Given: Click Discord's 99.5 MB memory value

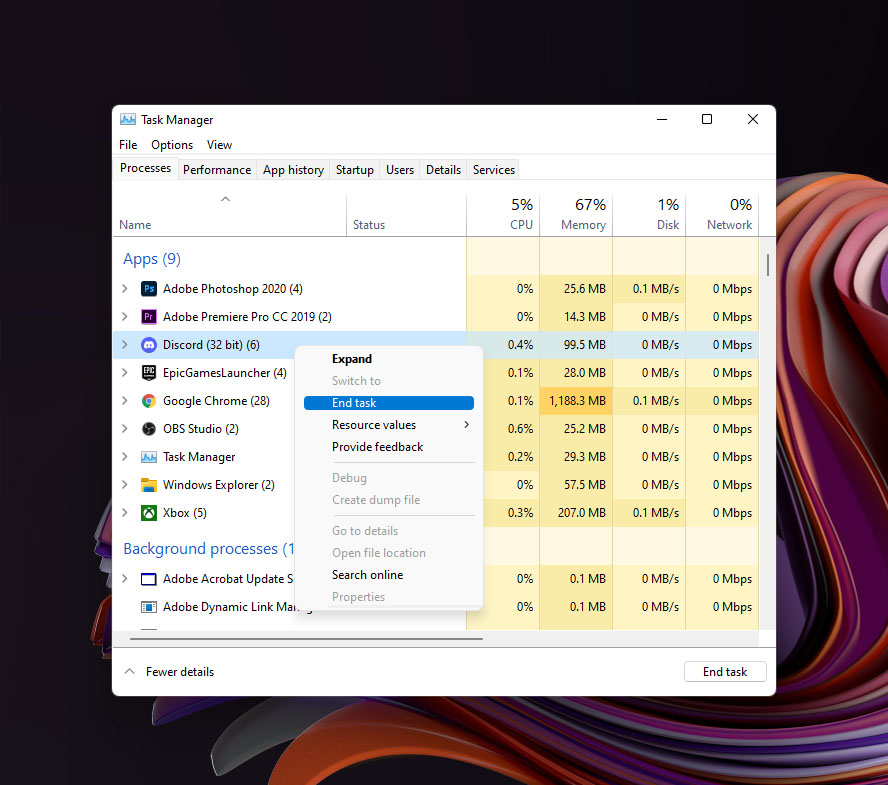Looking at the screenshot, I should coord(584,345).
